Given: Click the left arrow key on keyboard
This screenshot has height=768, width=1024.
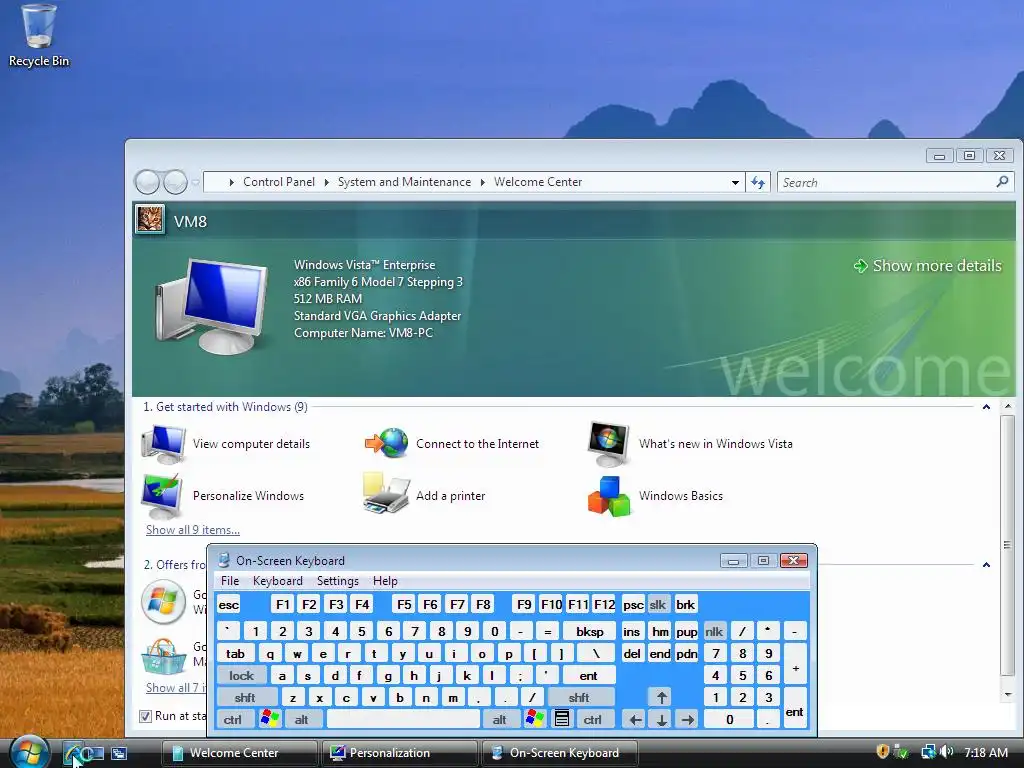Looking at the screenshot, I should [635, 719].
